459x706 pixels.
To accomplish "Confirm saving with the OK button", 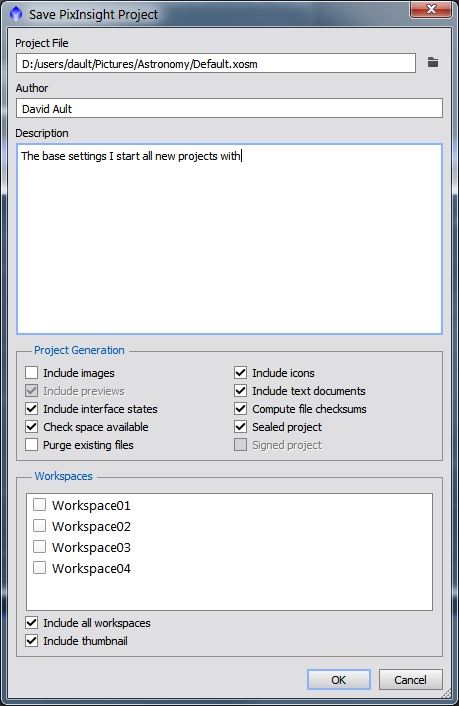I will [x=339, y=679].
